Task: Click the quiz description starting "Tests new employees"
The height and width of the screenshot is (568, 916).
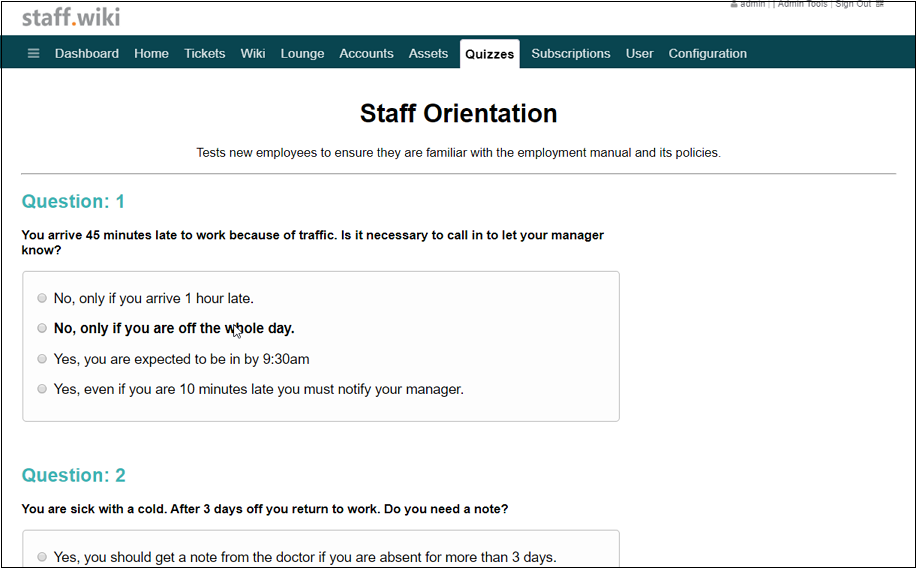Action: (459, 153)
